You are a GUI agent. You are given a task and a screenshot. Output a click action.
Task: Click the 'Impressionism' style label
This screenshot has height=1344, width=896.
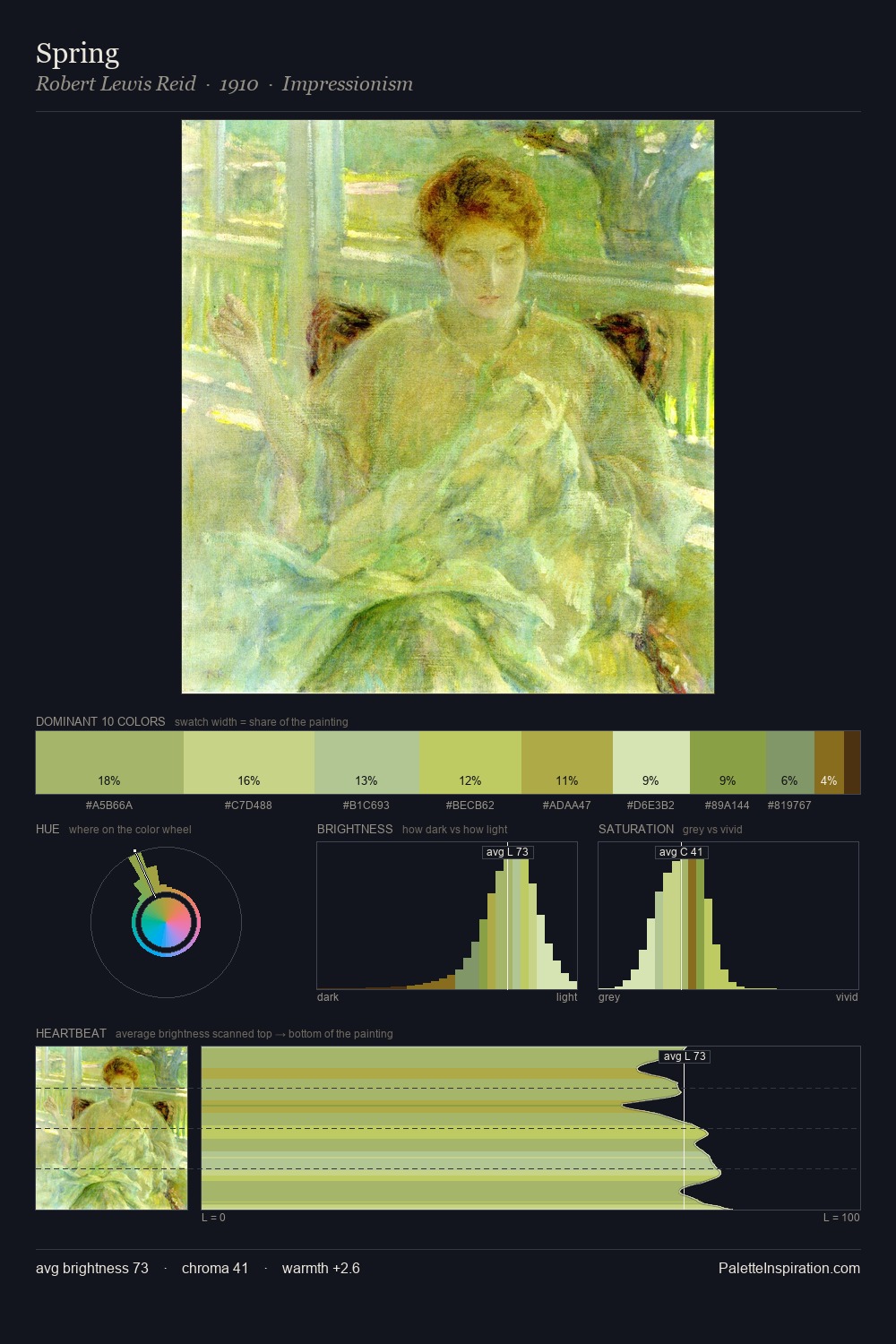pyautogui.click(x=348, y=84)
